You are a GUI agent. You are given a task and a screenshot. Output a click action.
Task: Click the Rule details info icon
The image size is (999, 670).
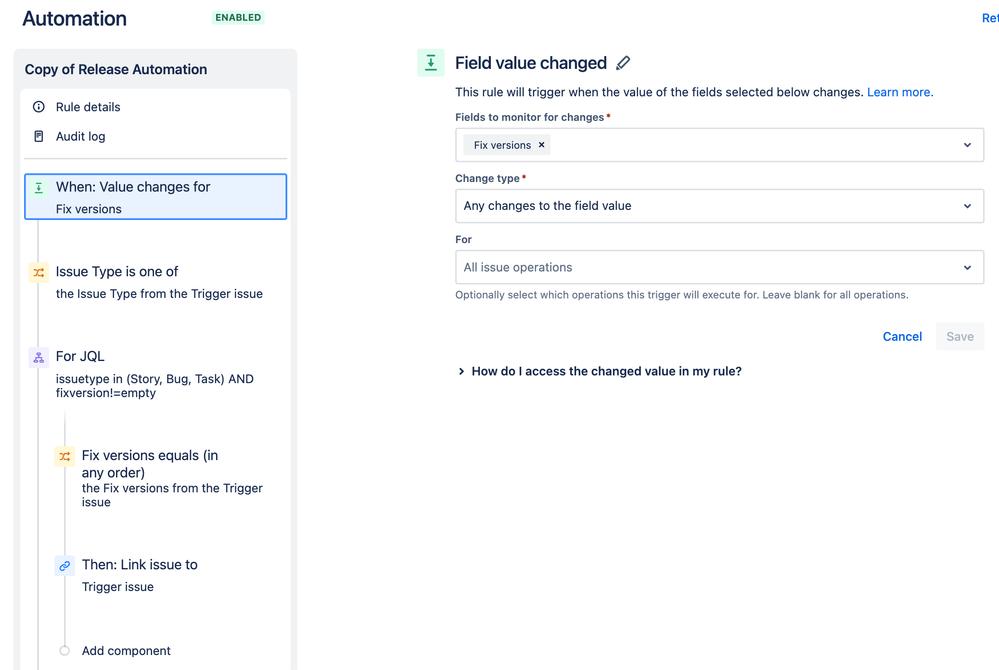[39, 106]
